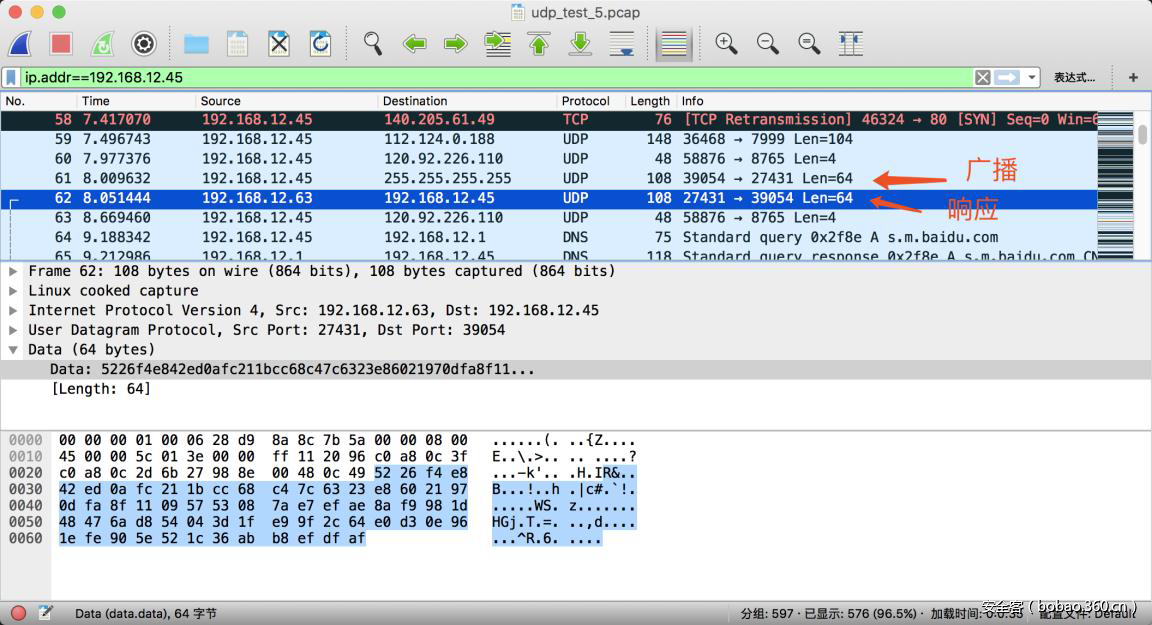Toggle auto-scroll during live capture
The width and height of the screenshot is (1152, 625).
[622, 44]
